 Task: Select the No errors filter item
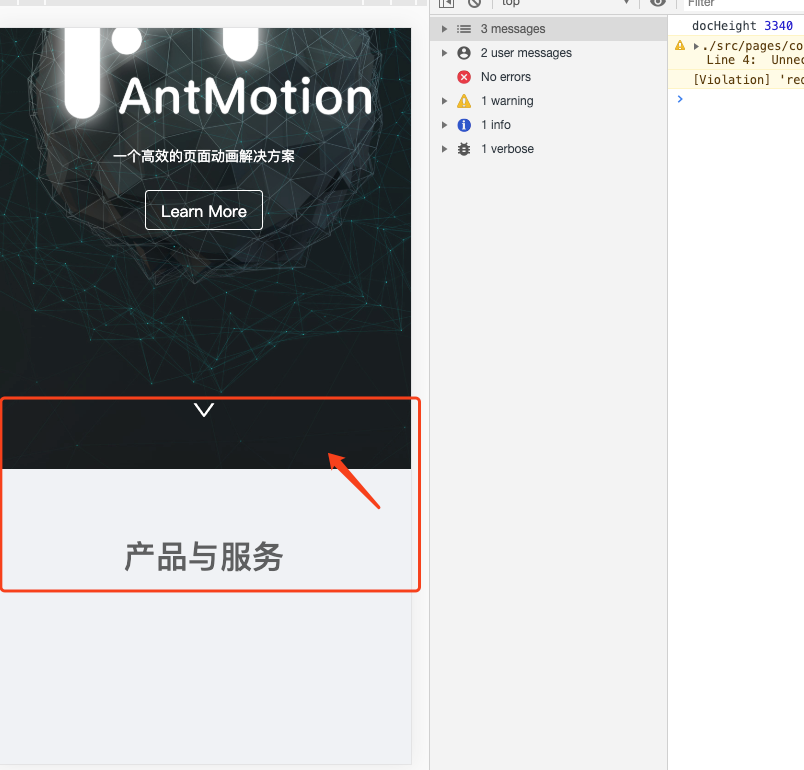[x=504, y=77]
